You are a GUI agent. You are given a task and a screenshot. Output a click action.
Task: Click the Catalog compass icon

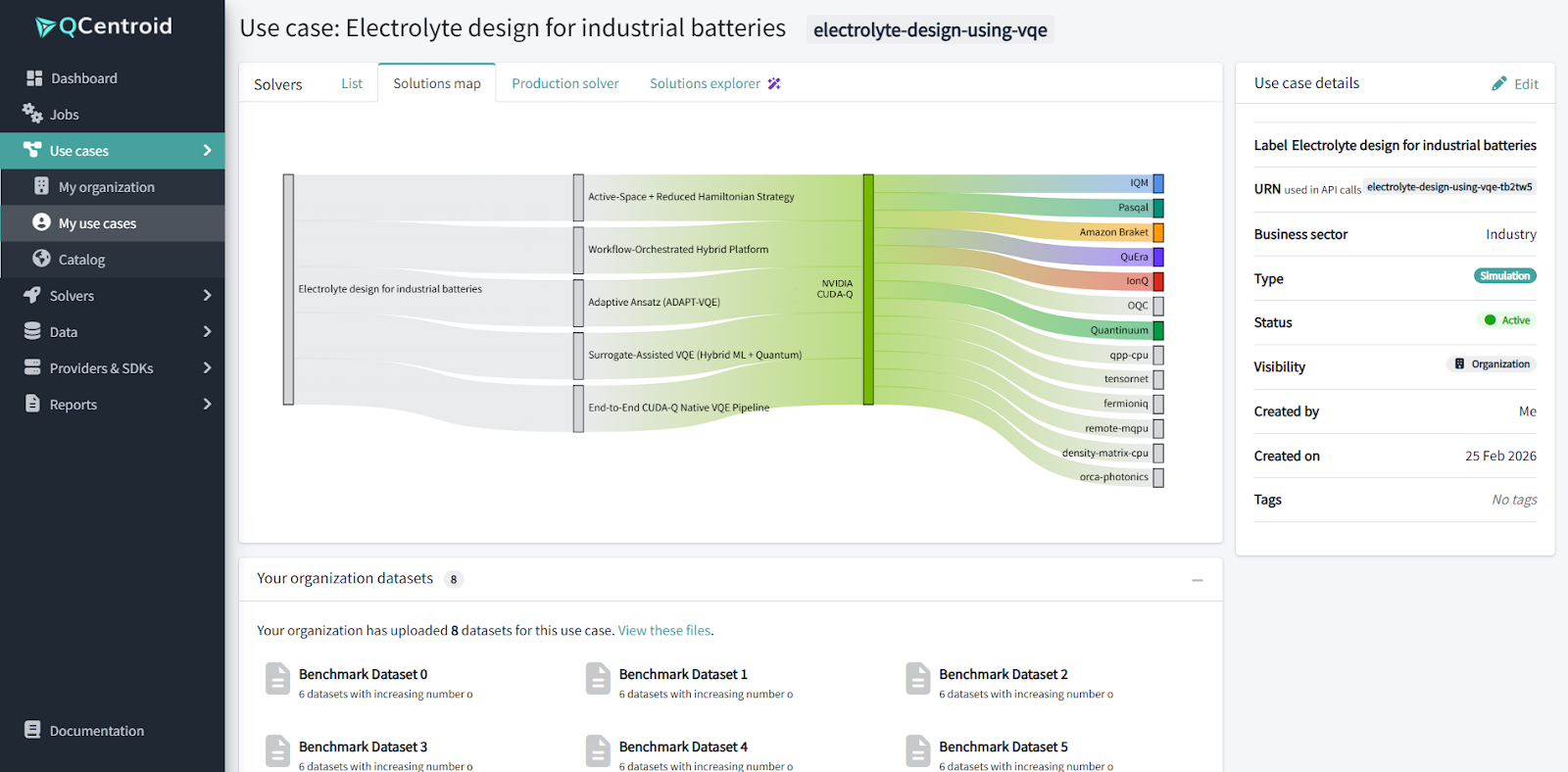point(41,259)
